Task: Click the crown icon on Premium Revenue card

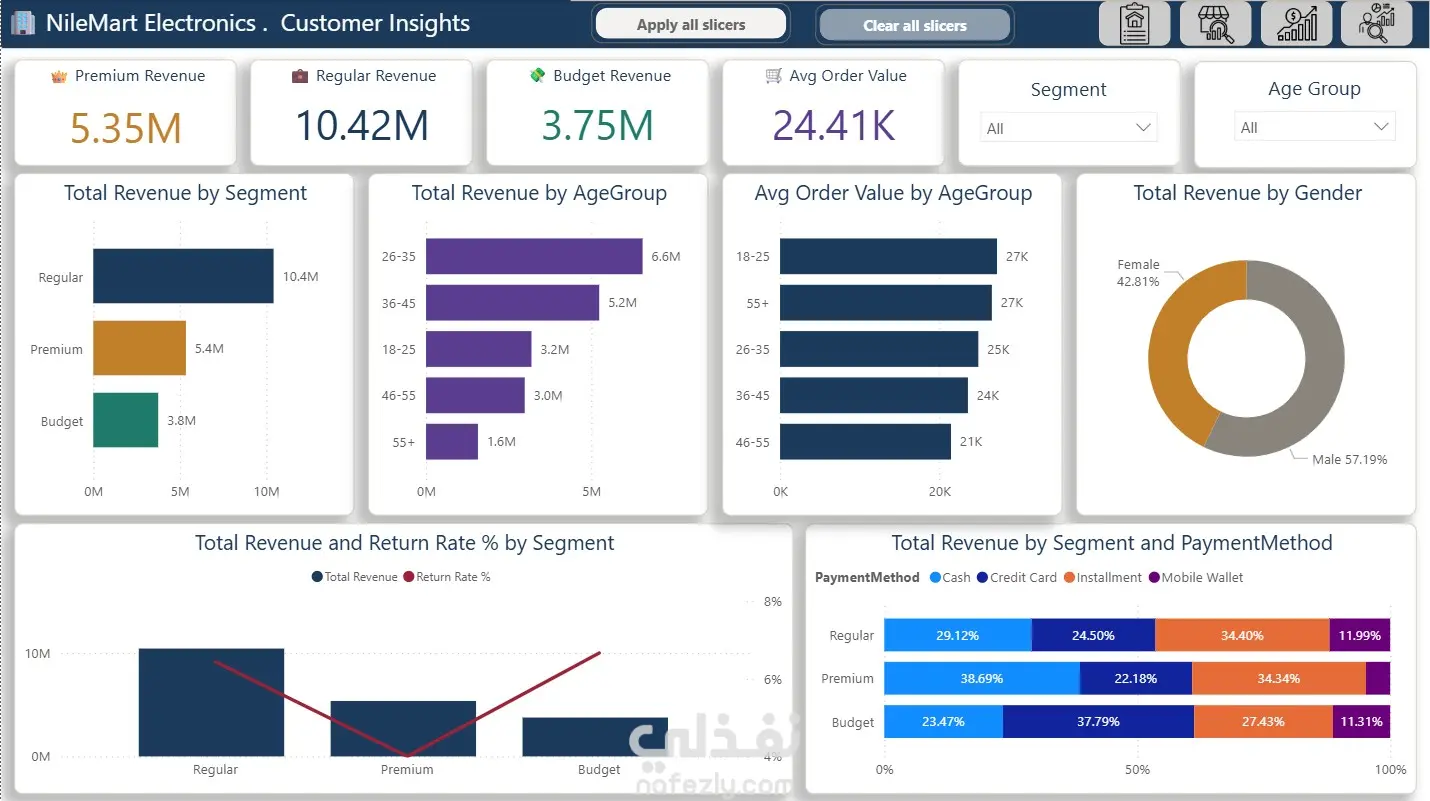Action: pos(58,76)
